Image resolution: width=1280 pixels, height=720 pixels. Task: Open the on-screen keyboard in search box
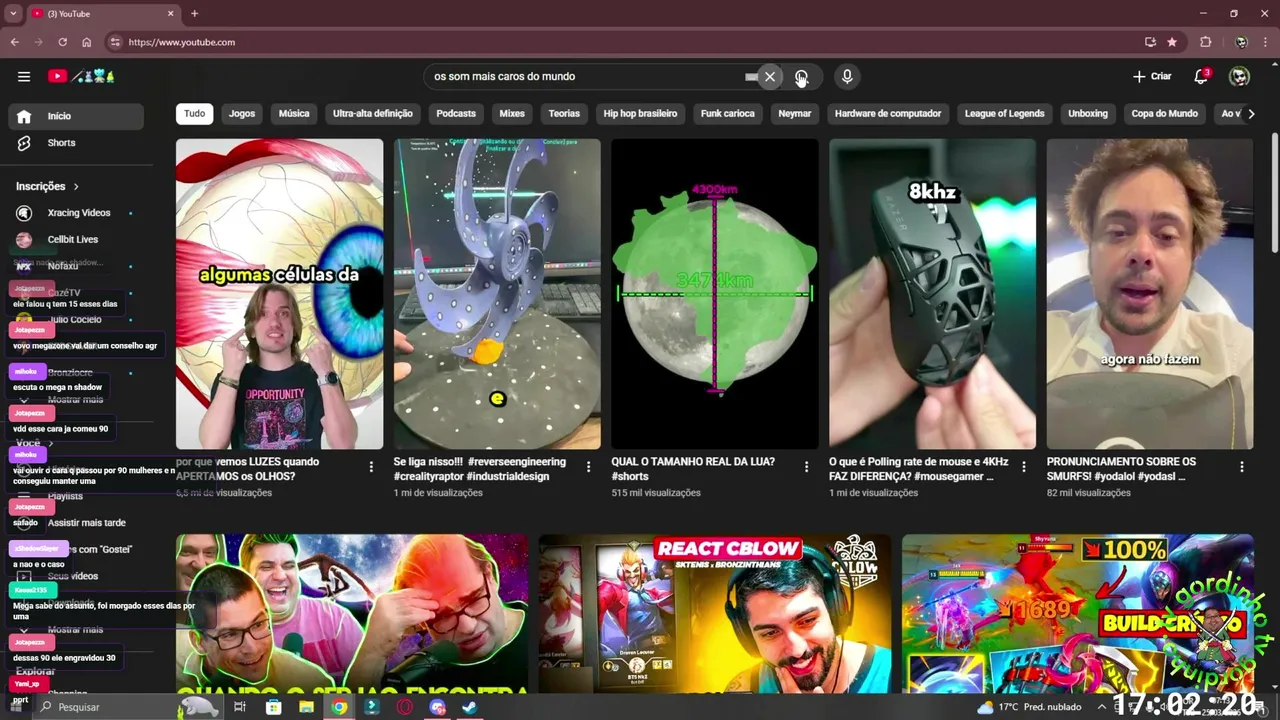tap(751, 76)
